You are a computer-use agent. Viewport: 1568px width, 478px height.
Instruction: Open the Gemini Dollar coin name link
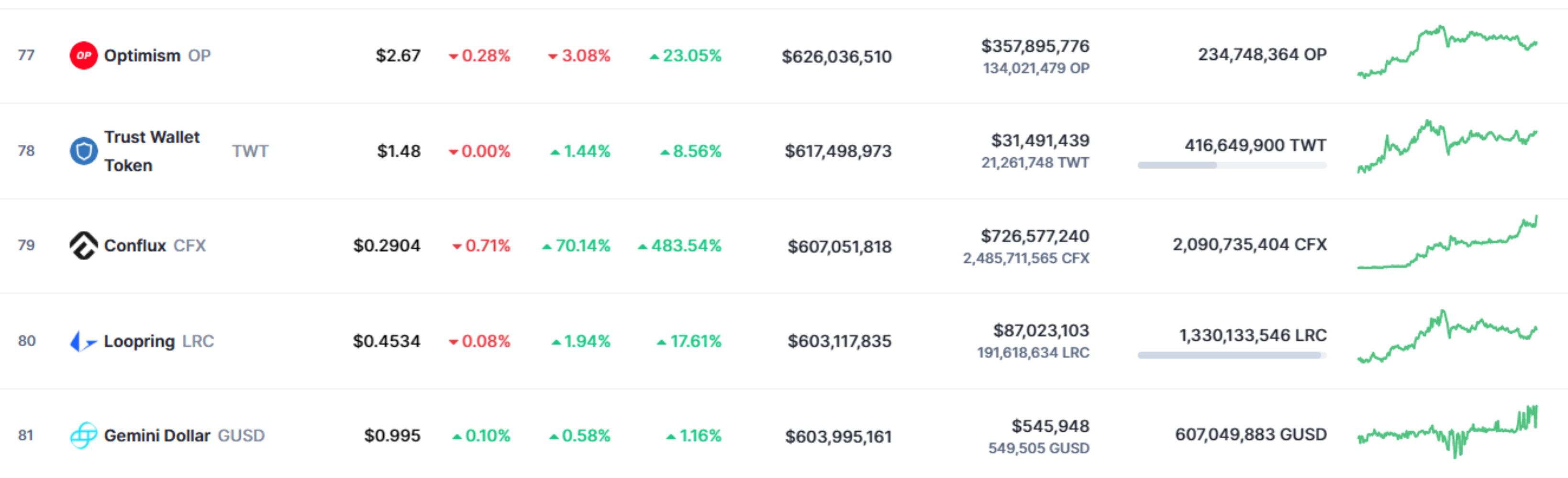coord(157,435)
